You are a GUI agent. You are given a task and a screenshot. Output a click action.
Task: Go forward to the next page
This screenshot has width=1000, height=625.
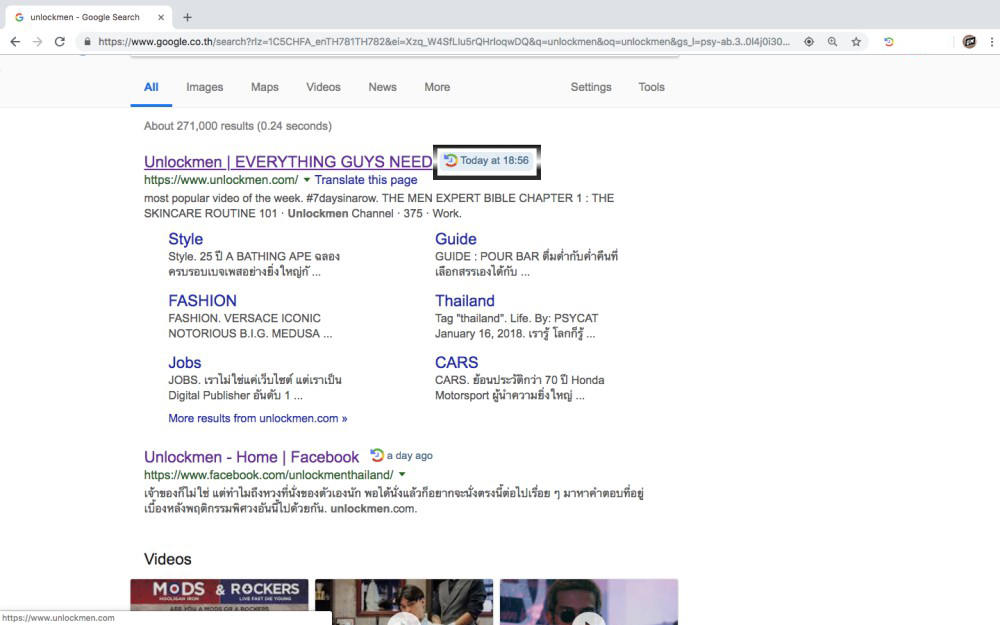(x=38, y=42)
